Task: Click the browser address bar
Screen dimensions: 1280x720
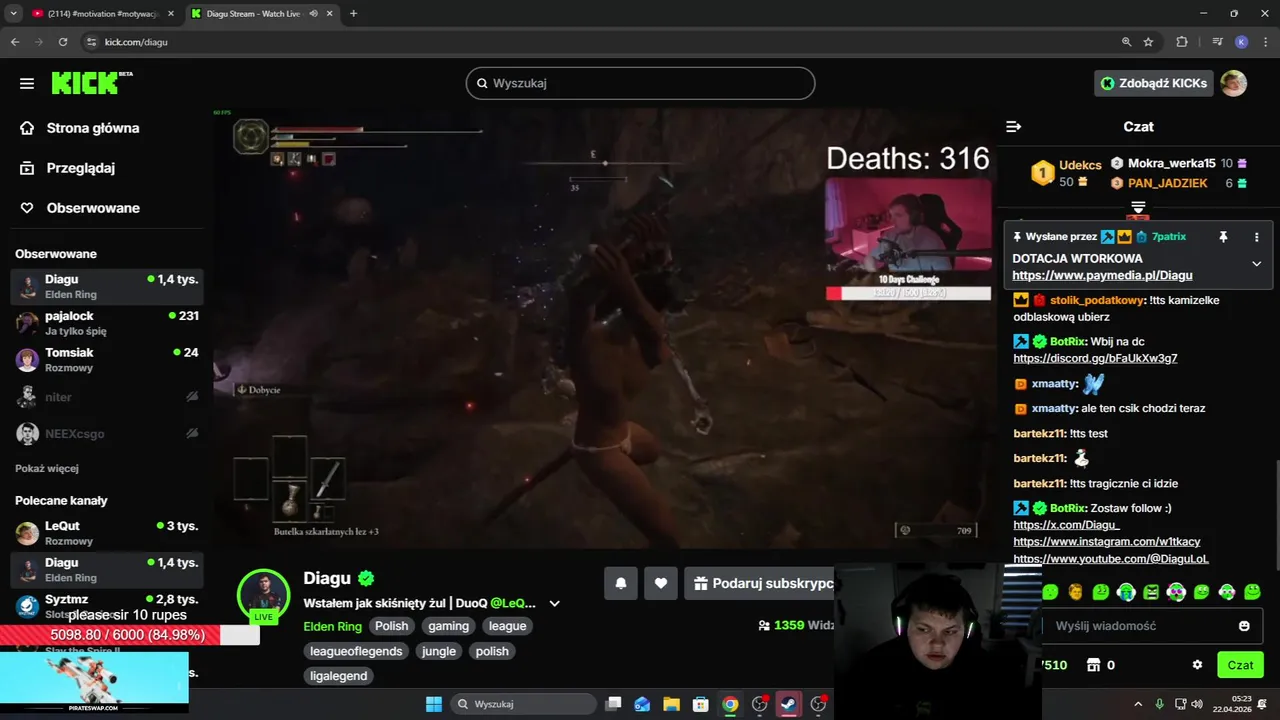Action: (x=600, y=42)
